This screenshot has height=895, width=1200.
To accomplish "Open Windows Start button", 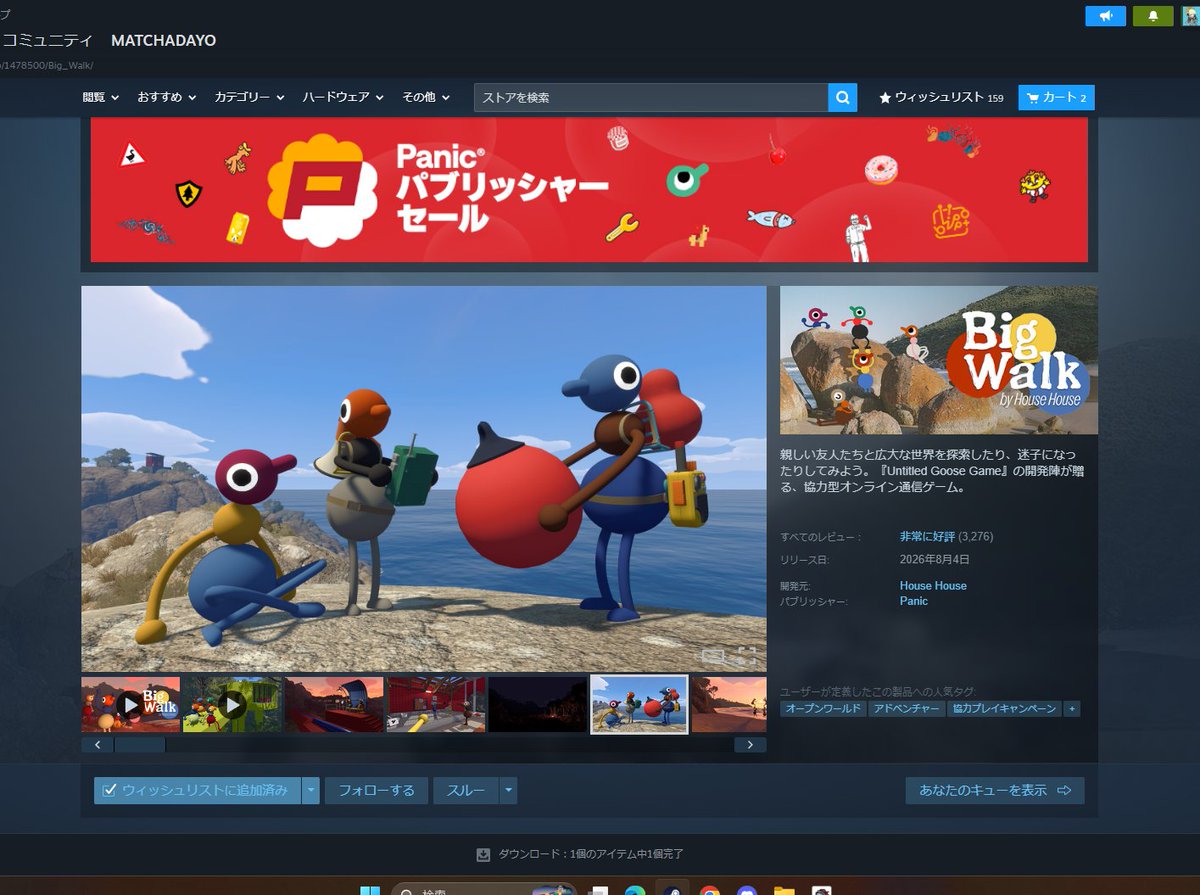I will tap(370, 890).
